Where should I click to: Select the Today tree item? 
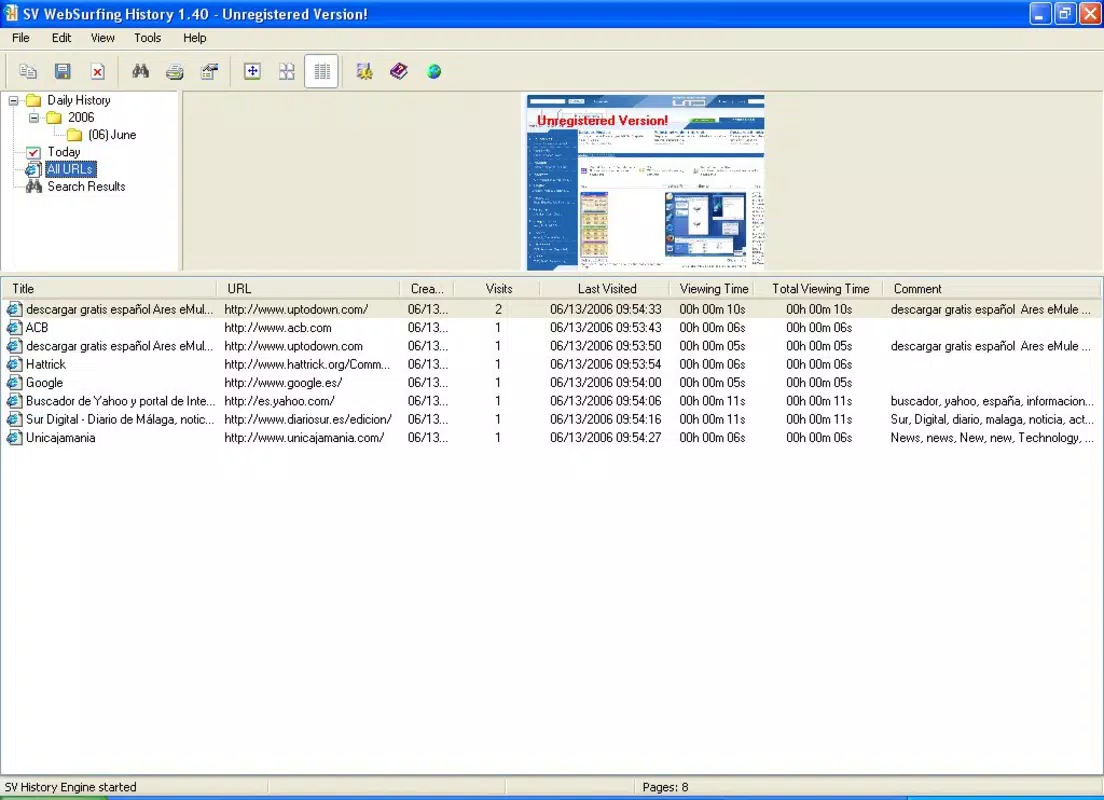tap(64, 152)
